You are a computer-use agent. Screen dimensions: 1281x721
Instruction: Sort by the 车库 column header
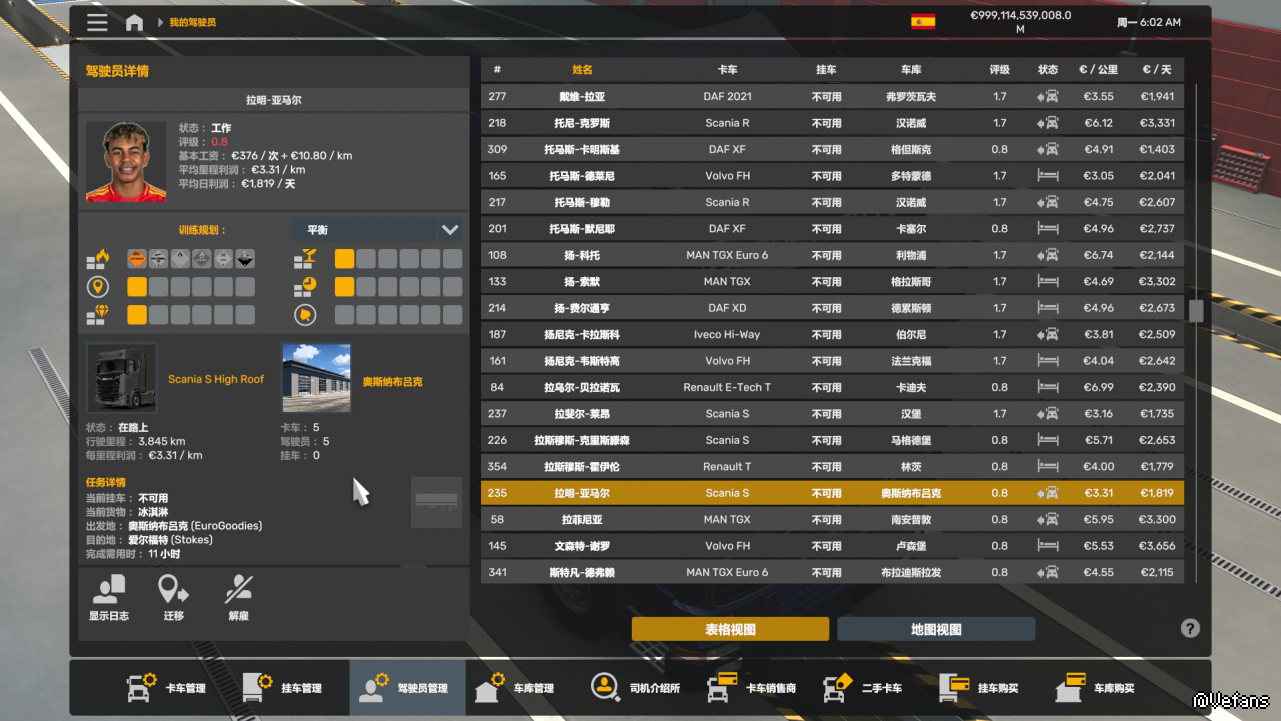tap(910, 70)
